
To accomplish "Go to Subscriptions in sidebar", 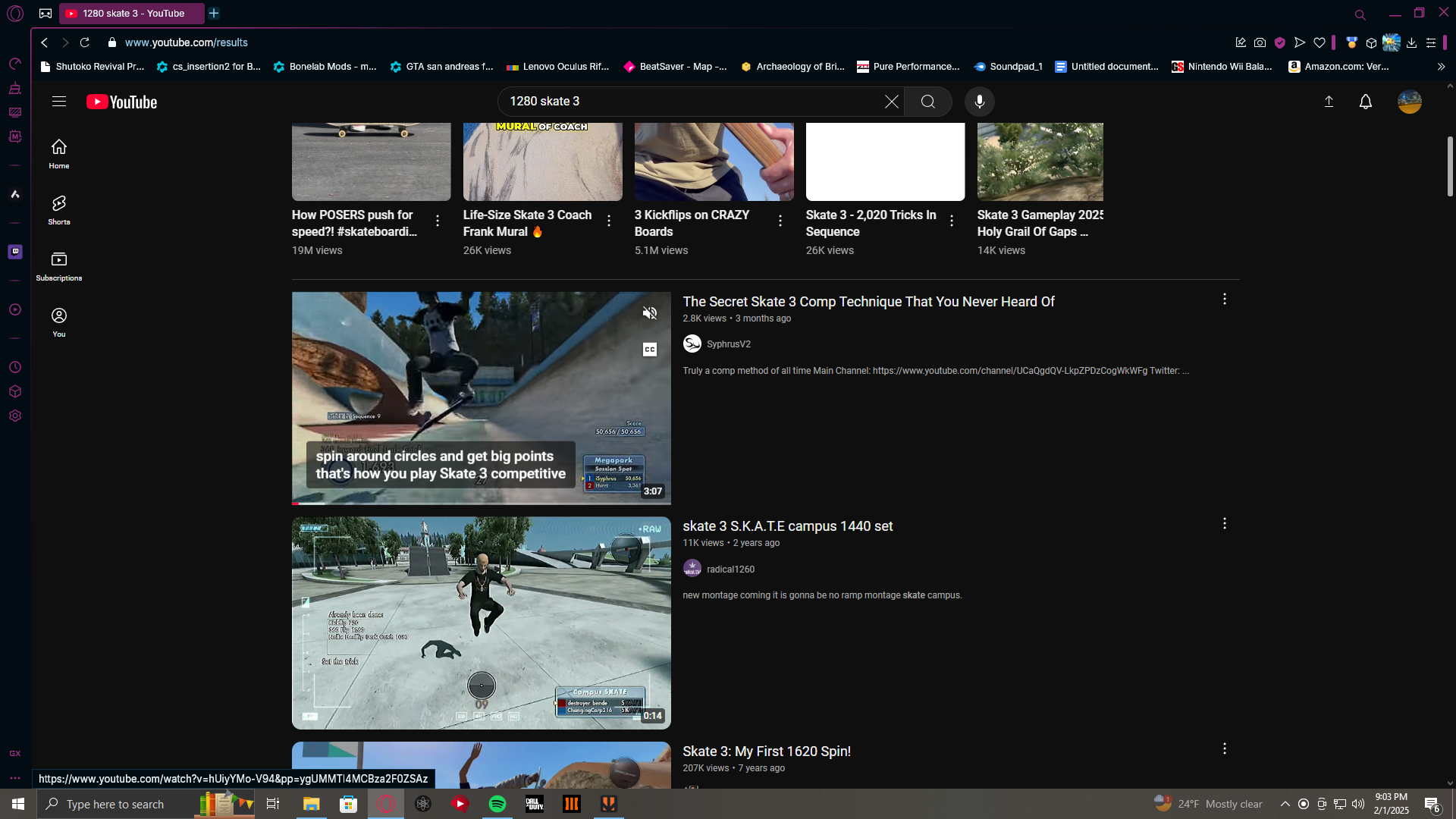I will (x=58, y=266).
